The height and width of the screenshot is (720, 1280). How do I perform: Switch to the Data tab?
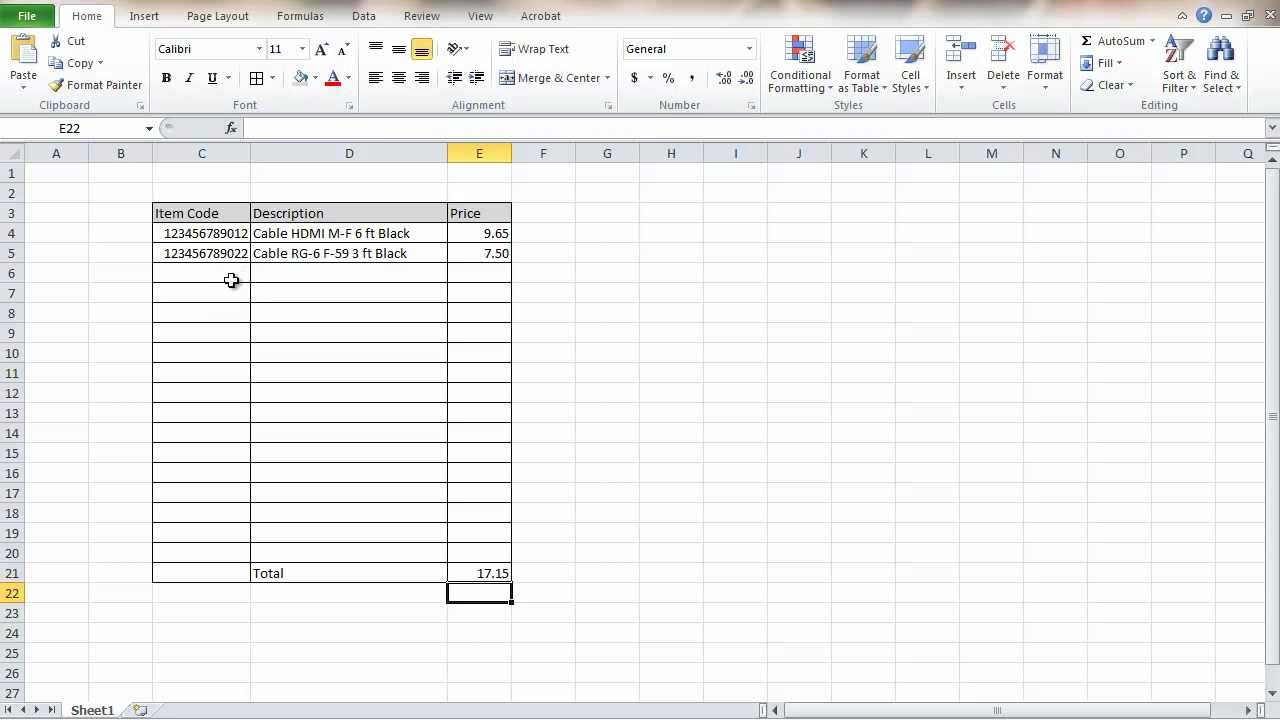pos(364,16)
